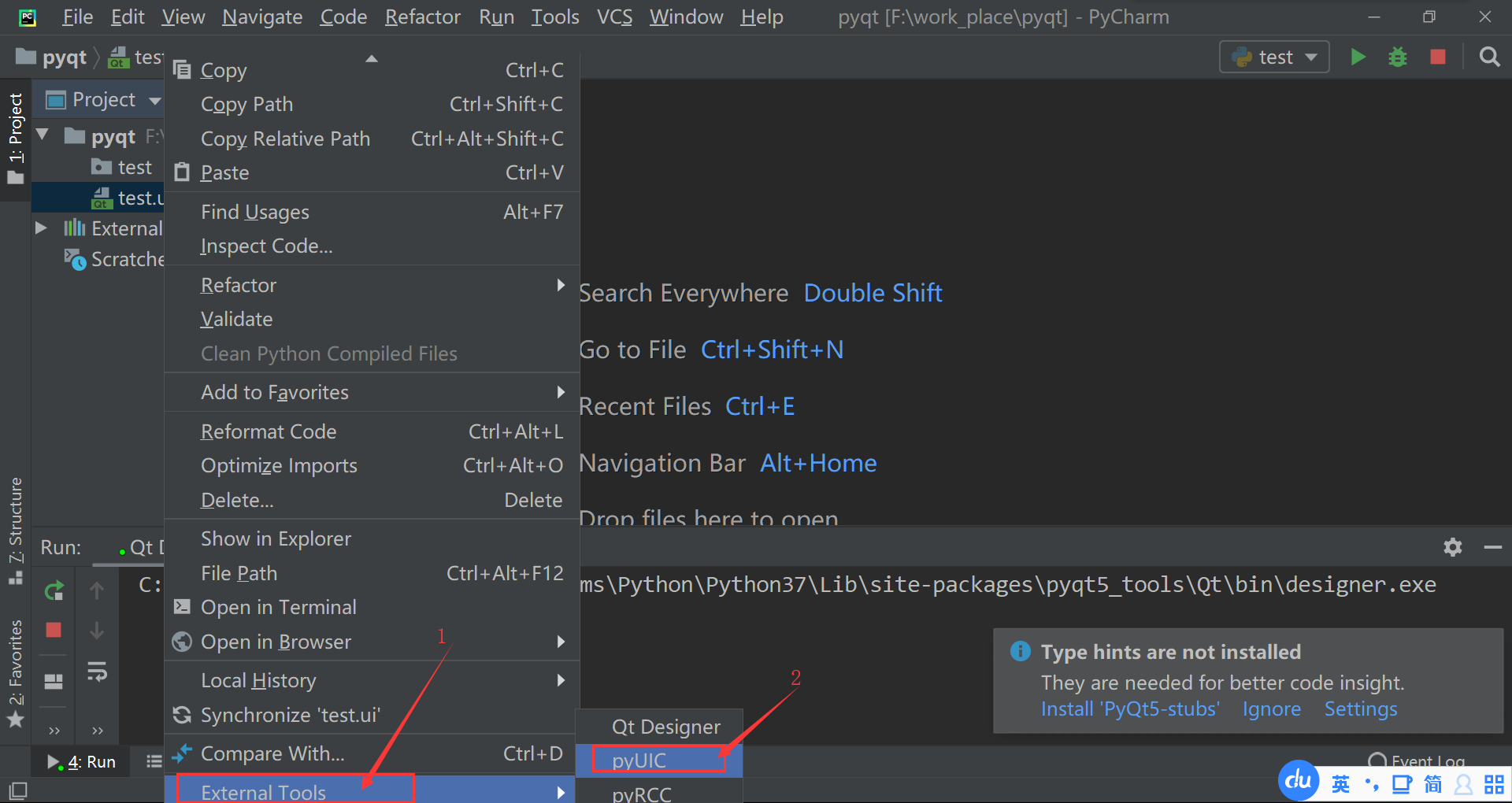Viewport: 1512px width, 803px height.
Task: Open the Run menu
Action: click(x=496, y=17)
